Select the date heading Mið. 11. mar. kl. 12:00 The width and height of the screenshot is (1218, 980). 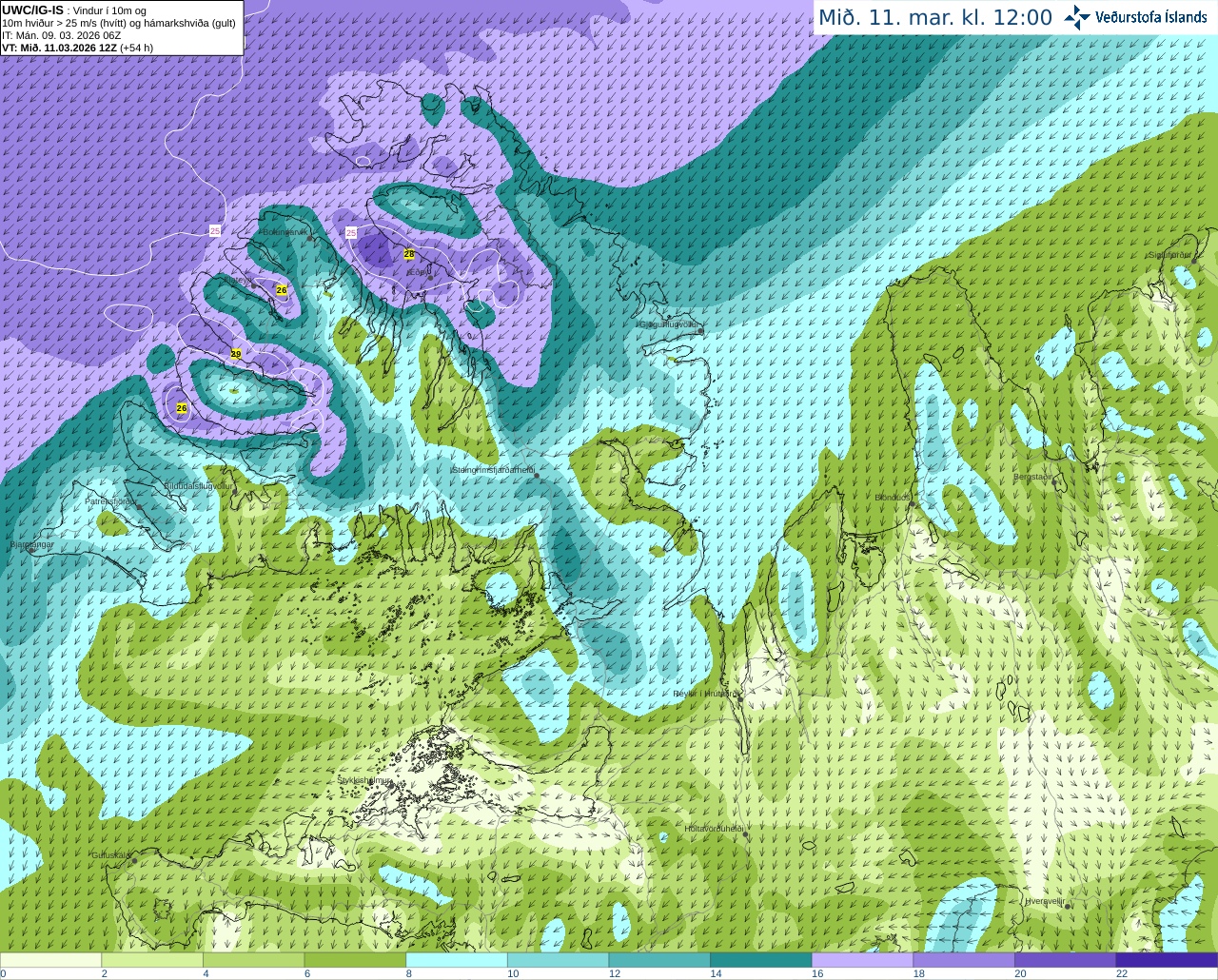click(935, 18)
